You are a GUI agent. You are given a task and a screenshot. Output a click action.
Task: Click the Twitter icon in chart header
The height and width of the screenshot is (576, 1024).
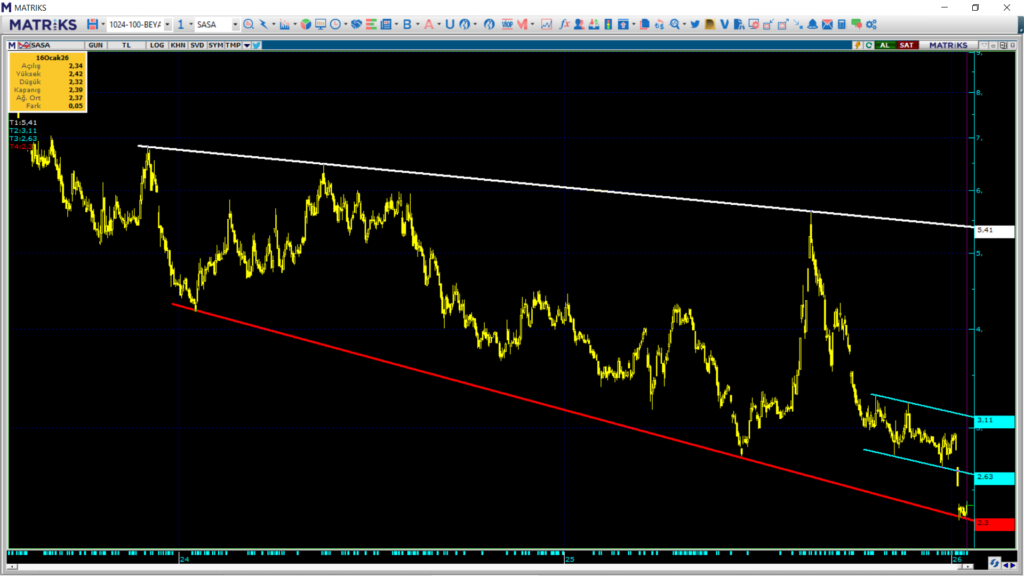point(257,45)
